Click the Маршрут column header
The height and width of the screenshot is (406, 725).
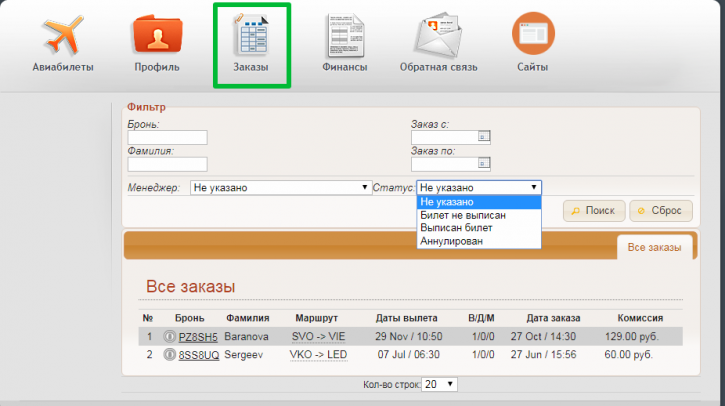tap(317, 318)
